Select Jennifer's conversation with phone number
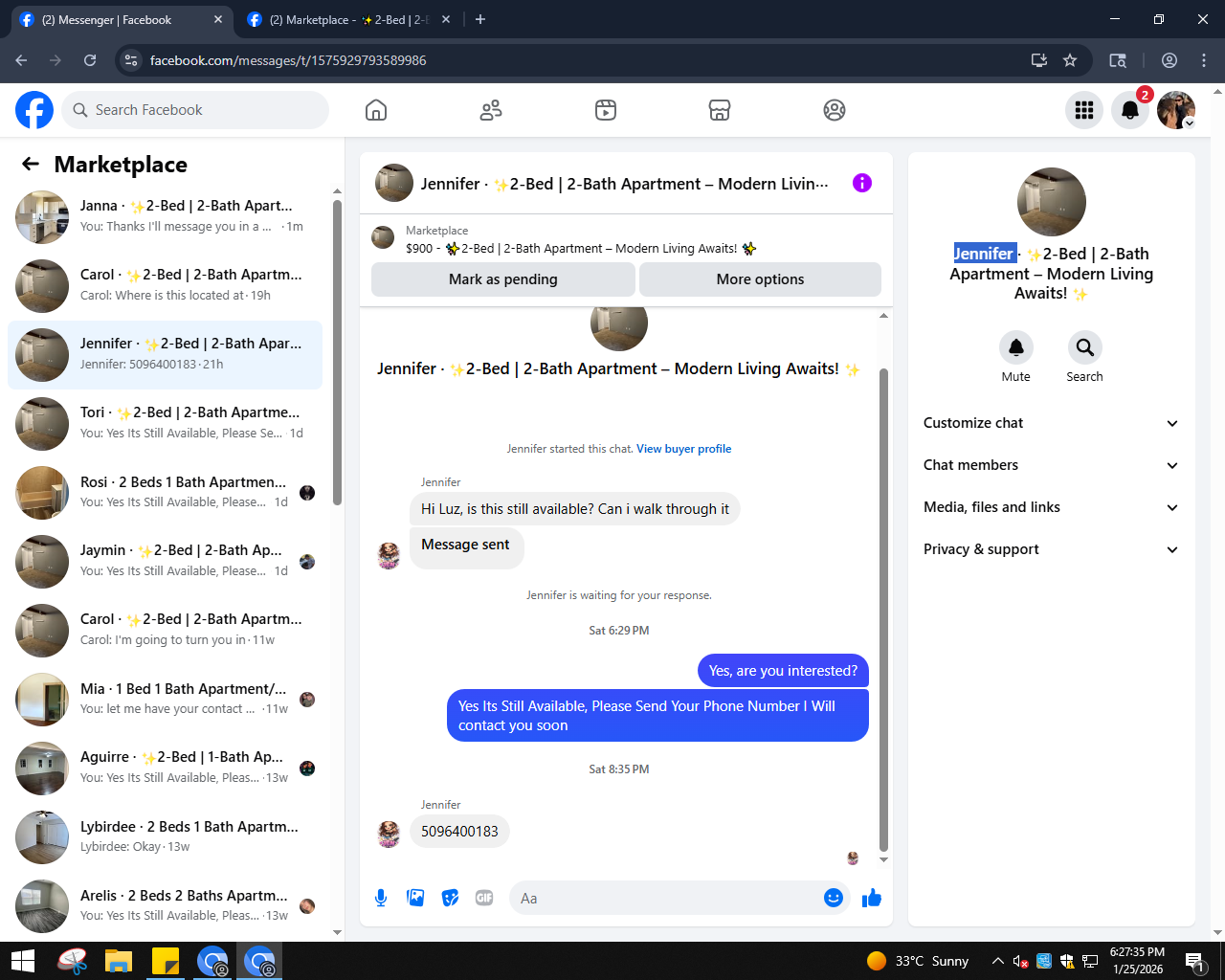The height and width of the screenshot is (980, 1225). (x=165, y=355)
